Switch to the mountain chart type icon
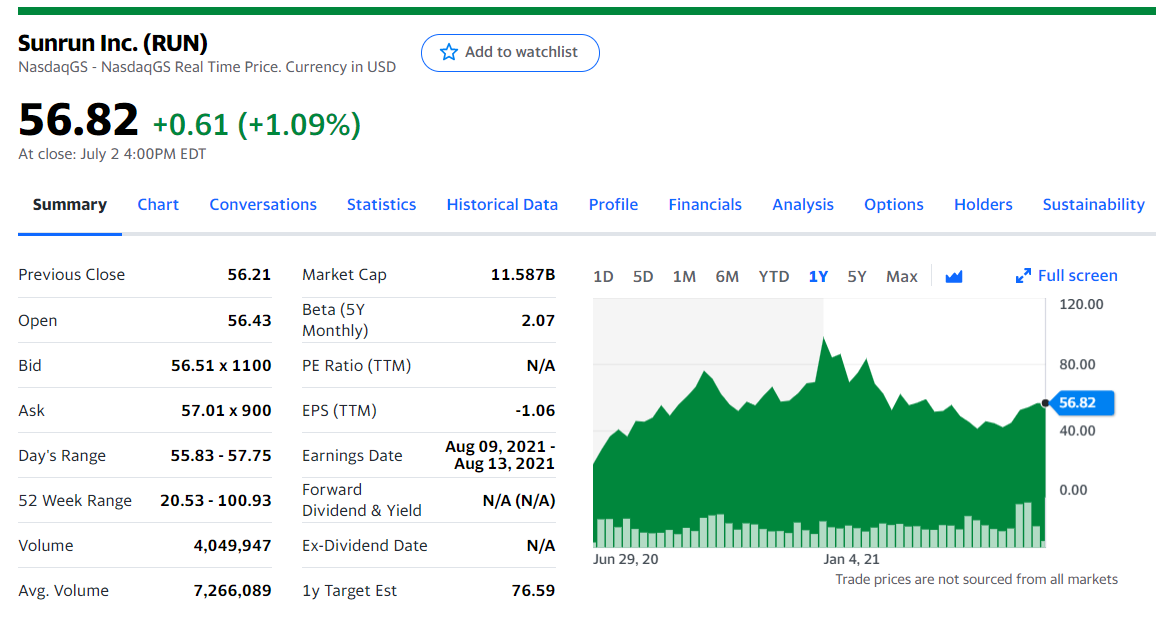Screen dimensions: 1156x638 (x=953, y=276)
